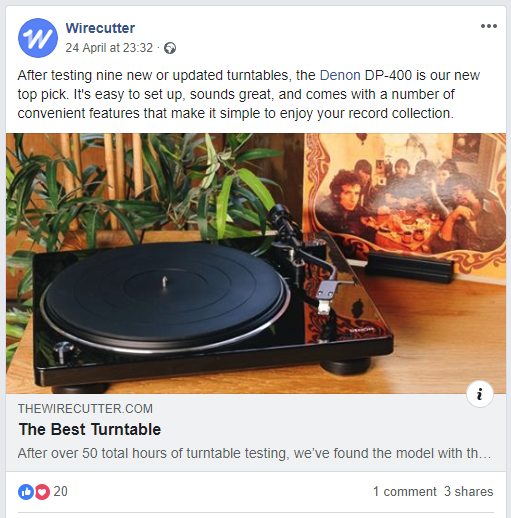Screen dimensions: 511x518
Task: Click the info 'i' icon on the link preview
Action: pos(480,394)
